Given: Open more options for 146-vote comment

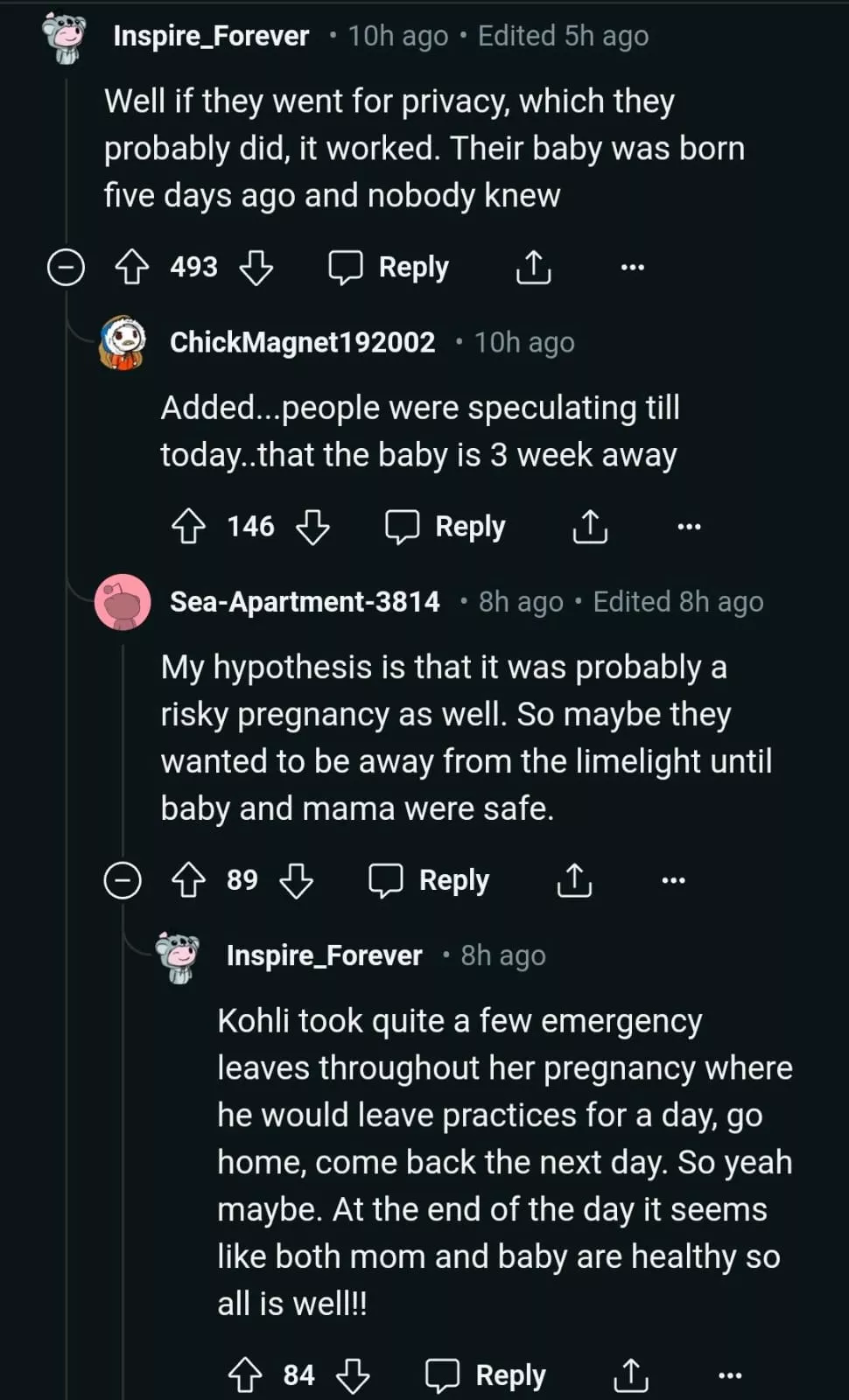Looking at the screenshot, I should tap(689, 527).
